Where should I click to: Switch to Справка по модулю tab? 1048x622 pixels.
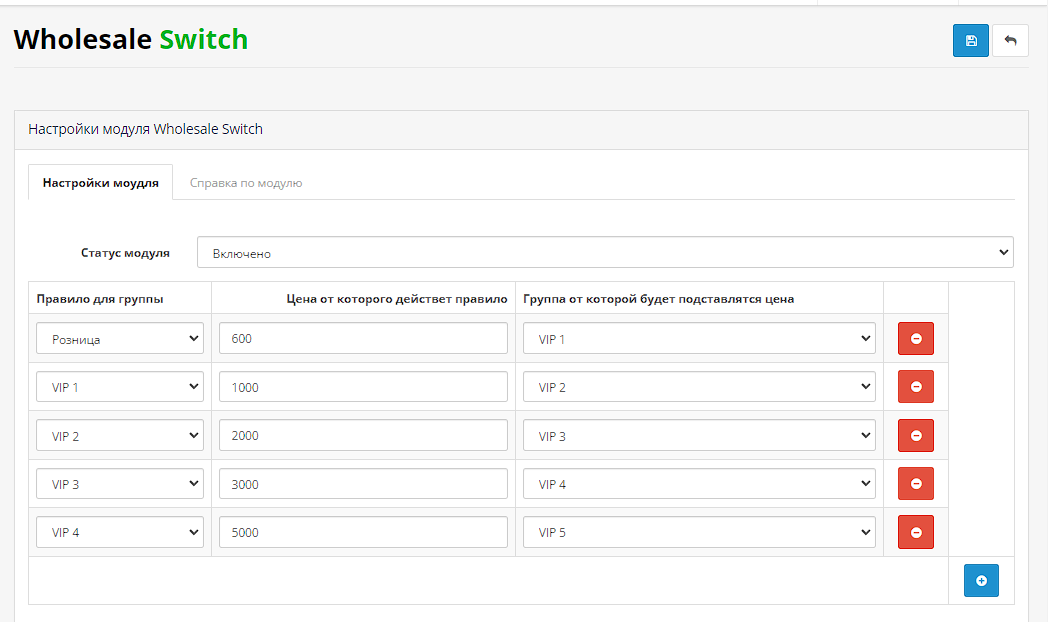(x=246, y=183)
